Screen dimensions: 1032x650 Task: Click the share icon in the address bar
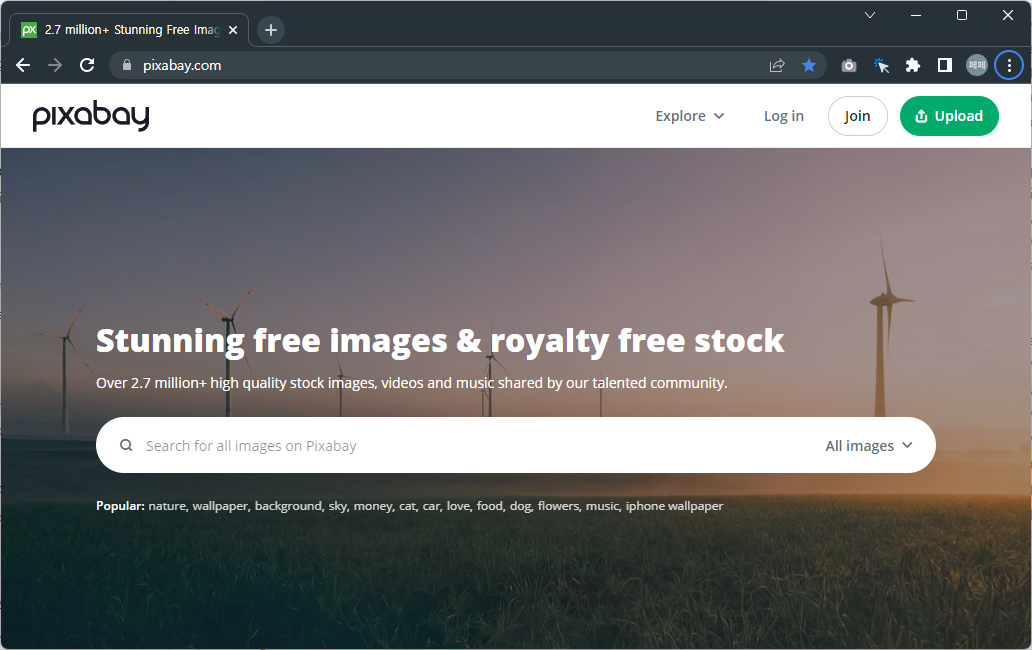tap(777, 64)
